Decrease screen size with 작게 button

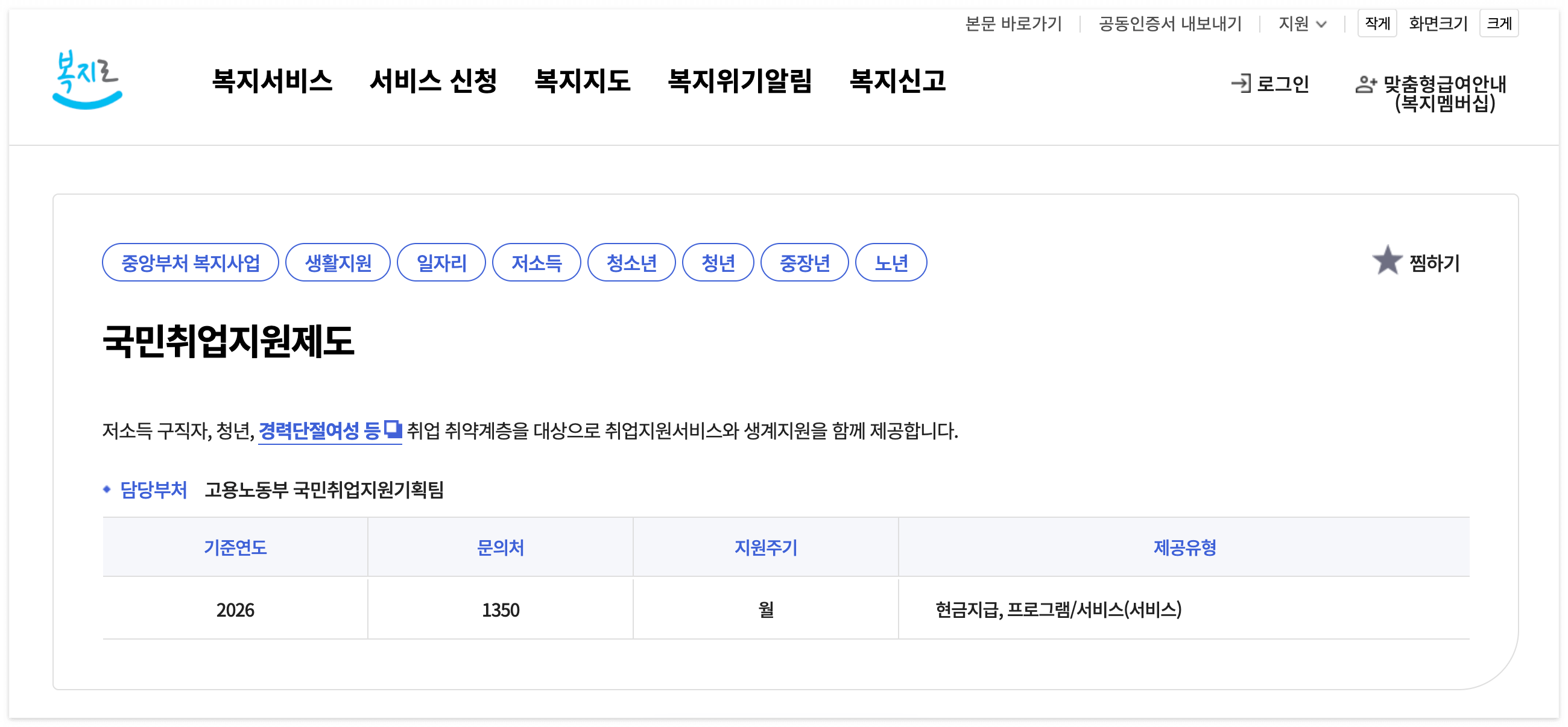coord(1376,23)
